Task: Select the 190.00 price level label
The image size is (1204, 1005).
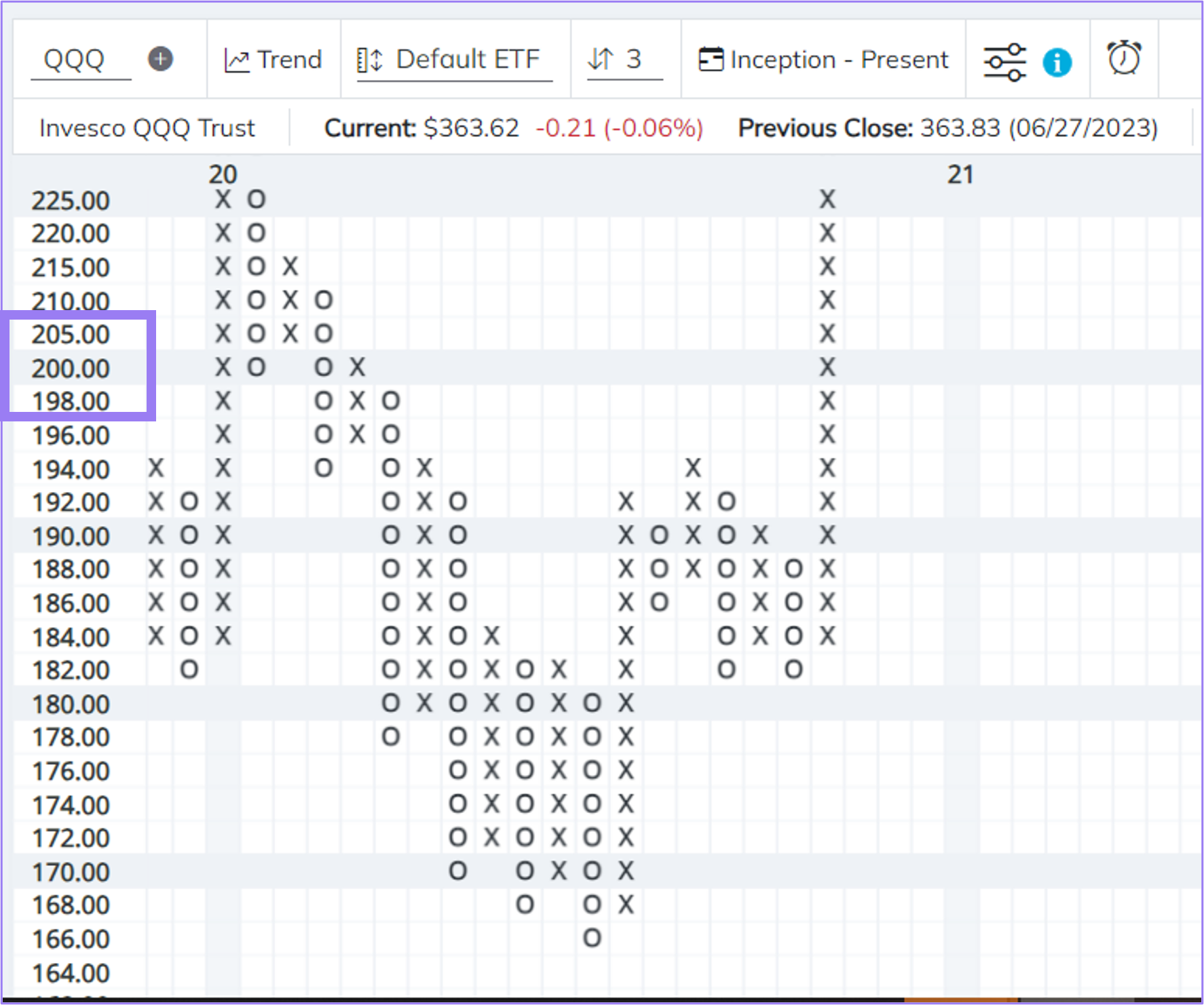Action: point(71,537)
